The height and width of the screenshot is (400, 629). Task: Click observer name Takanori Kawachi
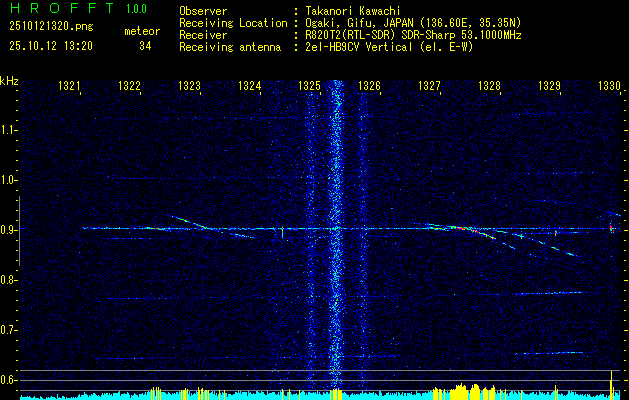tap(353, 11)
